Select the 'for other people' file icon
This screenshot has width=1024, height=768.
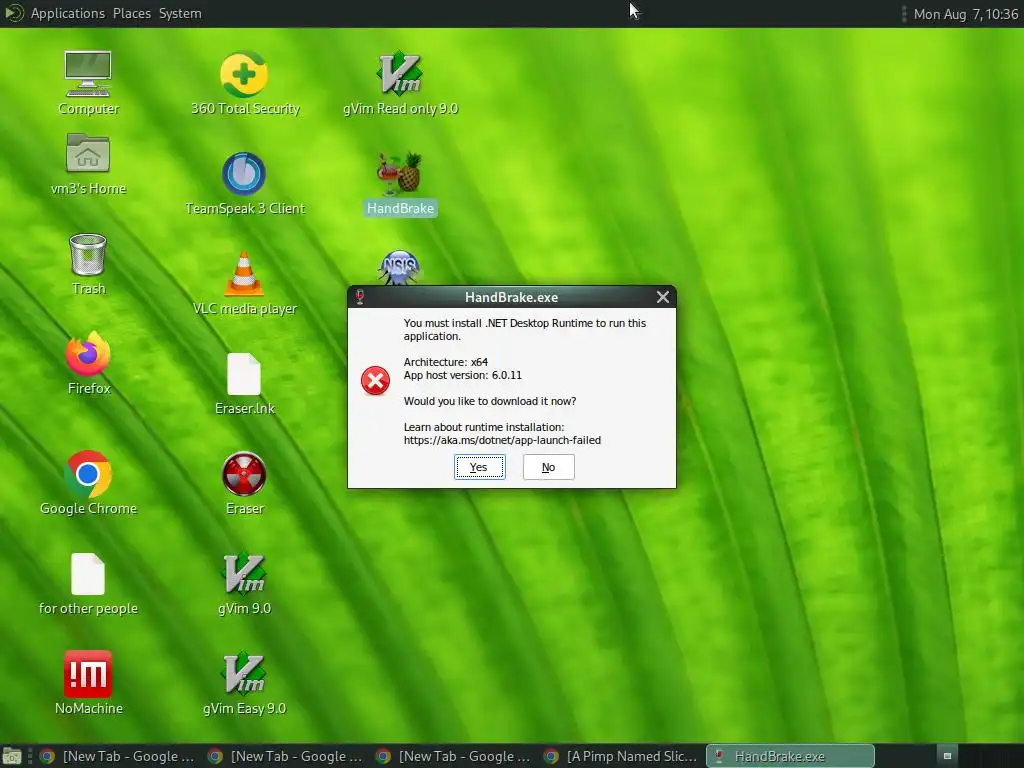point(88,574)
